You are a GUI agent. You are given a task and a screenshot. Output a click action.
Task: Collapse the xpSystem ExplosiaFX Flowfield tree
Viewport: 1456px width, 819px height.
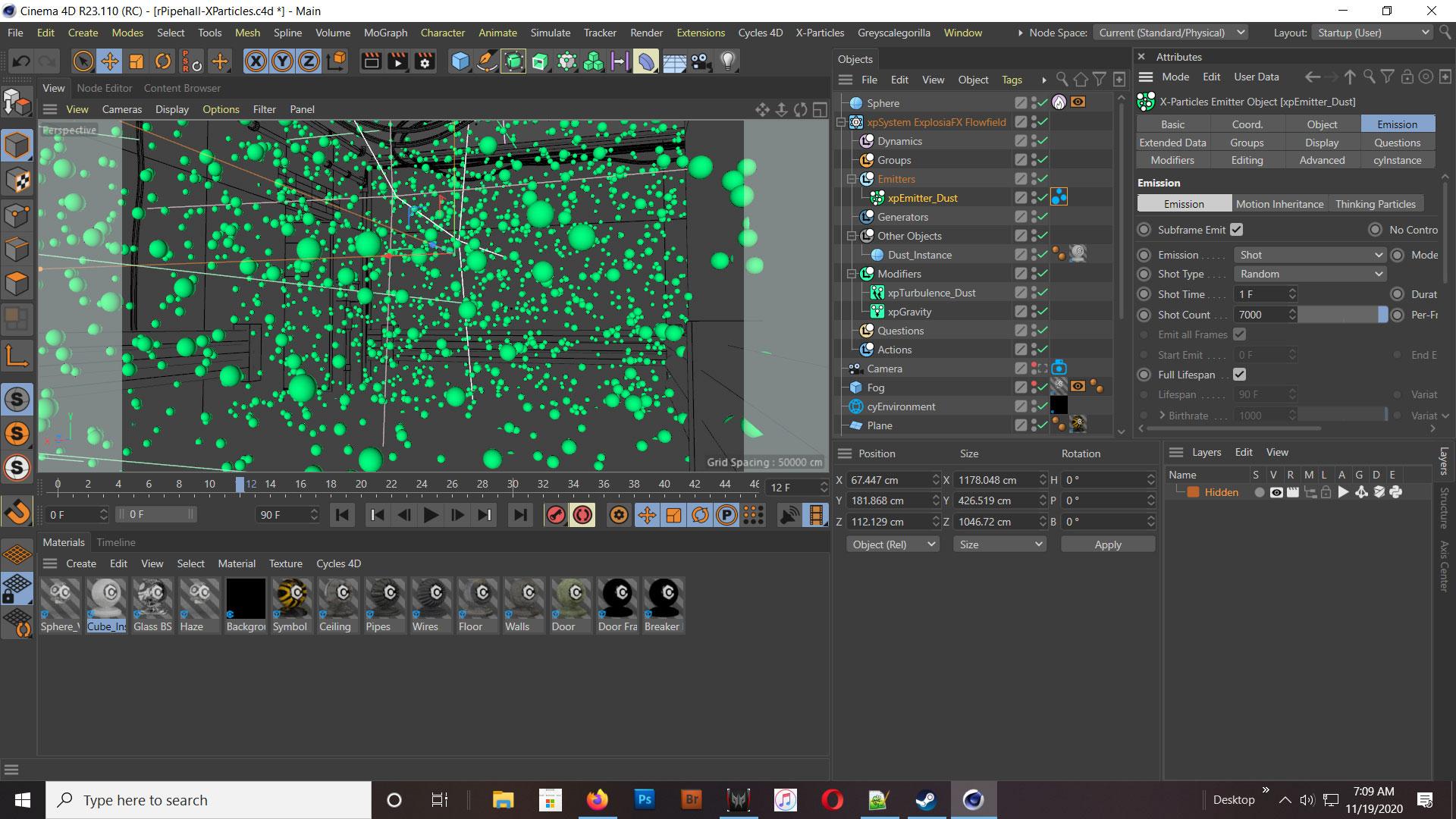(841, 122)
